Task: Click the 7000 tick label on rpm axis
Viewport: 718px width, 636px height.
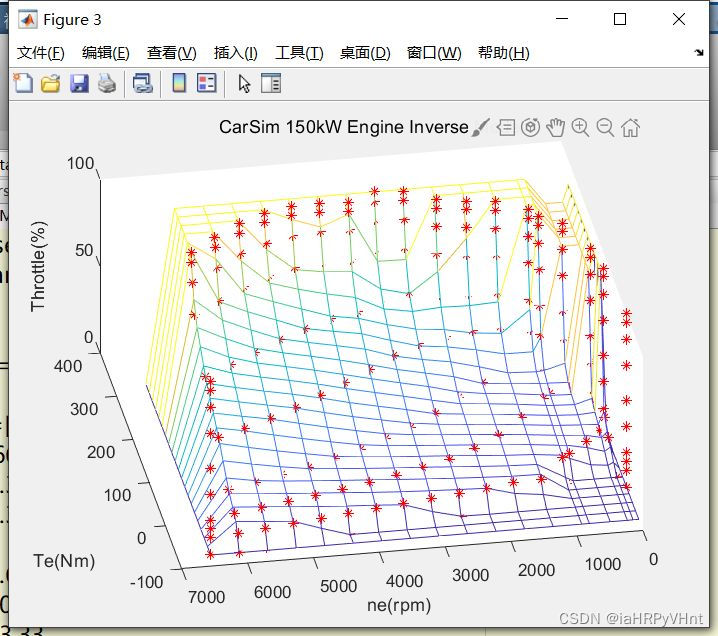Action: tap(207, 597)
